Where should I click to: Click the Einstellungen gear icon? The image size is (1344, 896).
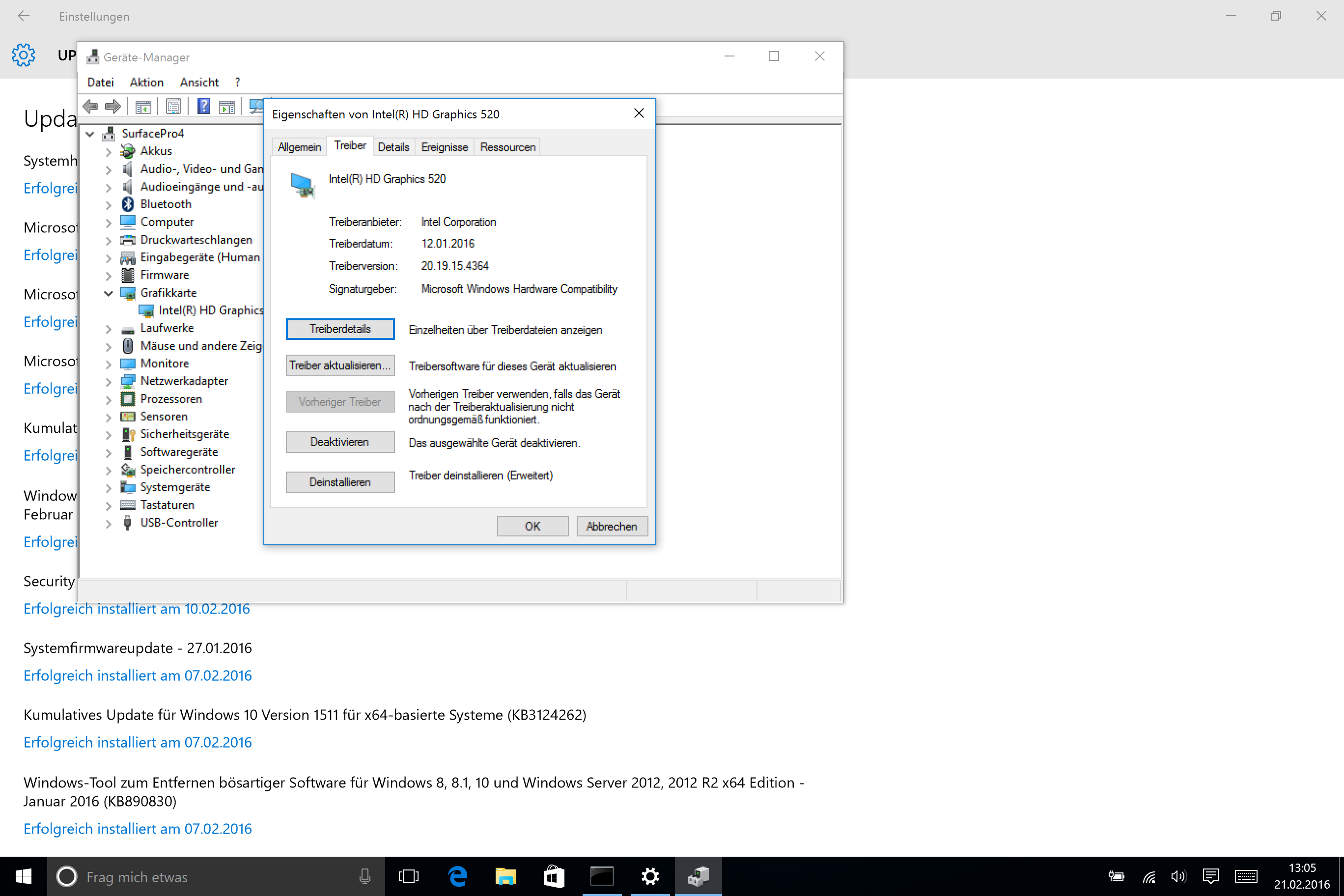click(x=24, y=55)
